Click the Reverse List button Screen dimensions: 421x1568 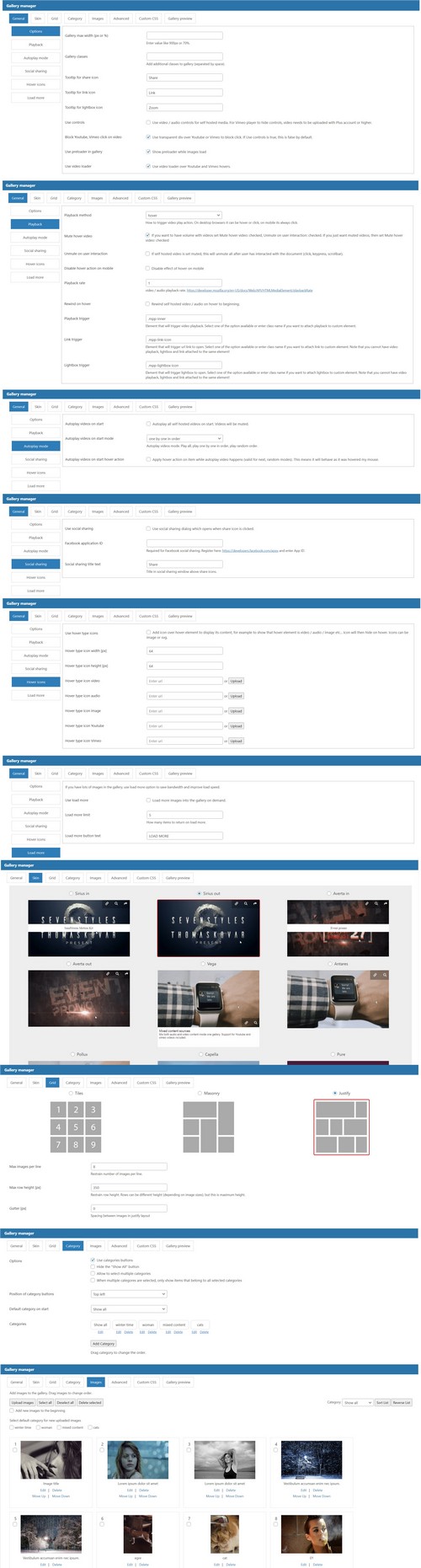click(x=402, y=1402)
